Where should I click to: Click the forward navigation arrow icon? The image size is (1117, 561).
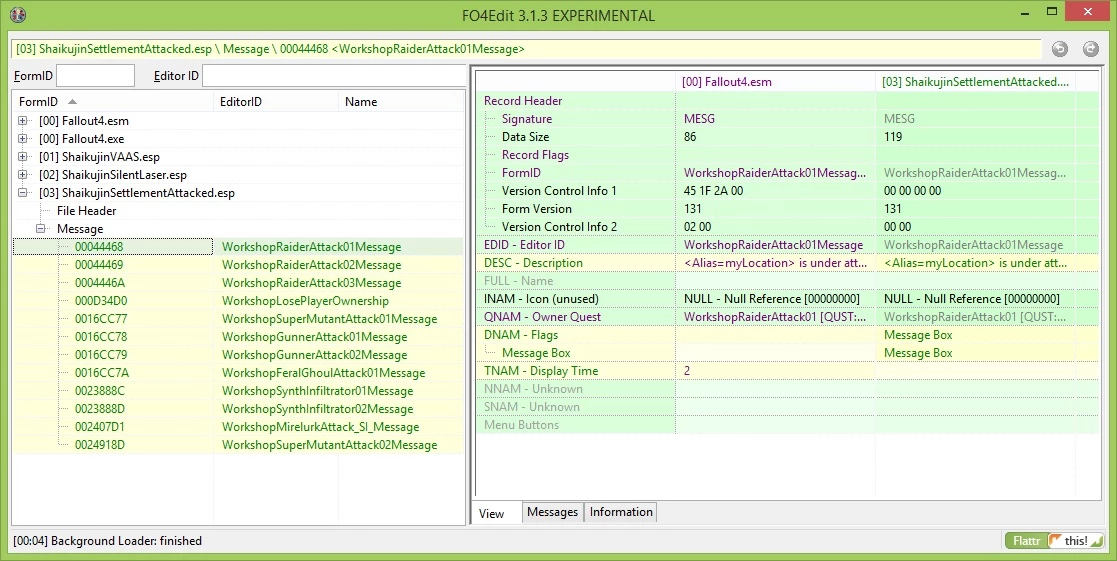click(x=1091, y=48)
